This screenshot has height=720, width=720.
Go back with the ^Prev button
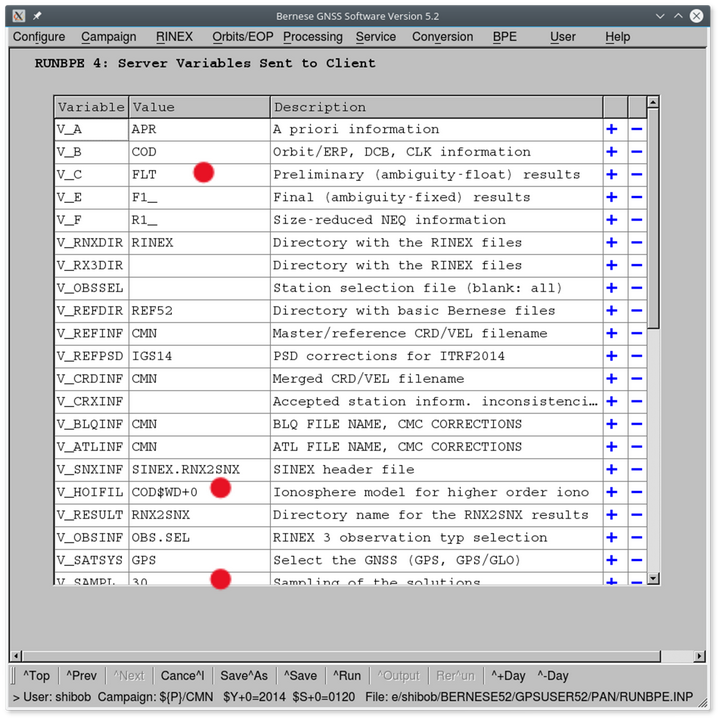point(81,676)
